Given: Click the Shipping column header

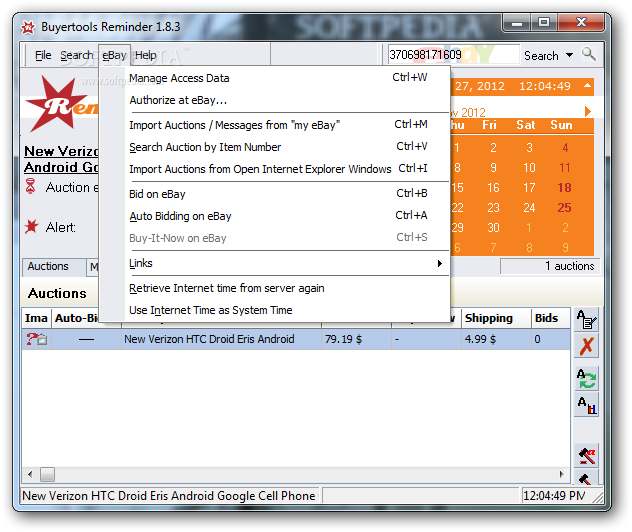Looking at the screenshot, I should pos(496,318).
